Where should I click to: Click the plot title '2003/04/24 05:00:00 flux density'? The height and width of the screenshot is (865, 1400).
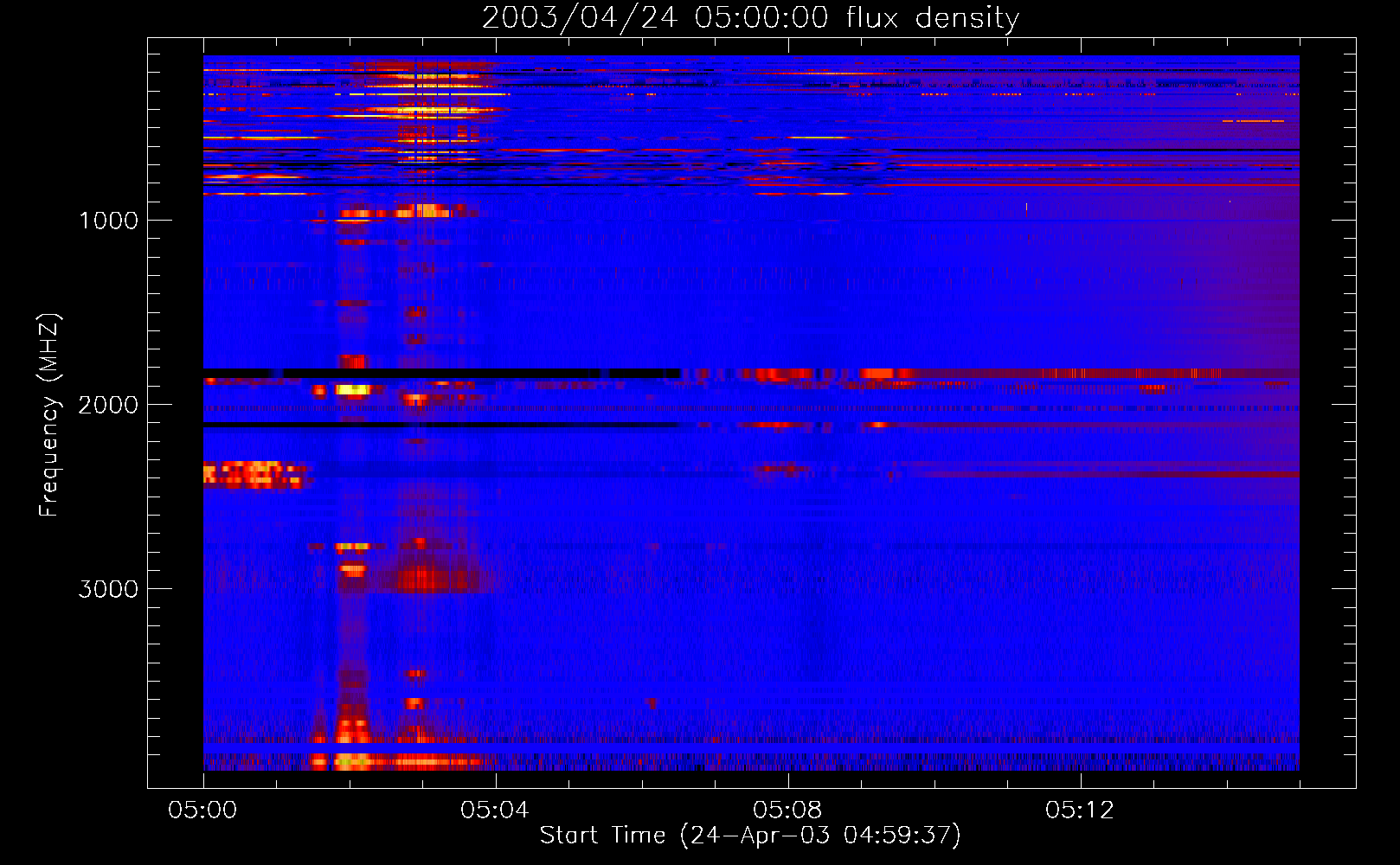[750, 18]
